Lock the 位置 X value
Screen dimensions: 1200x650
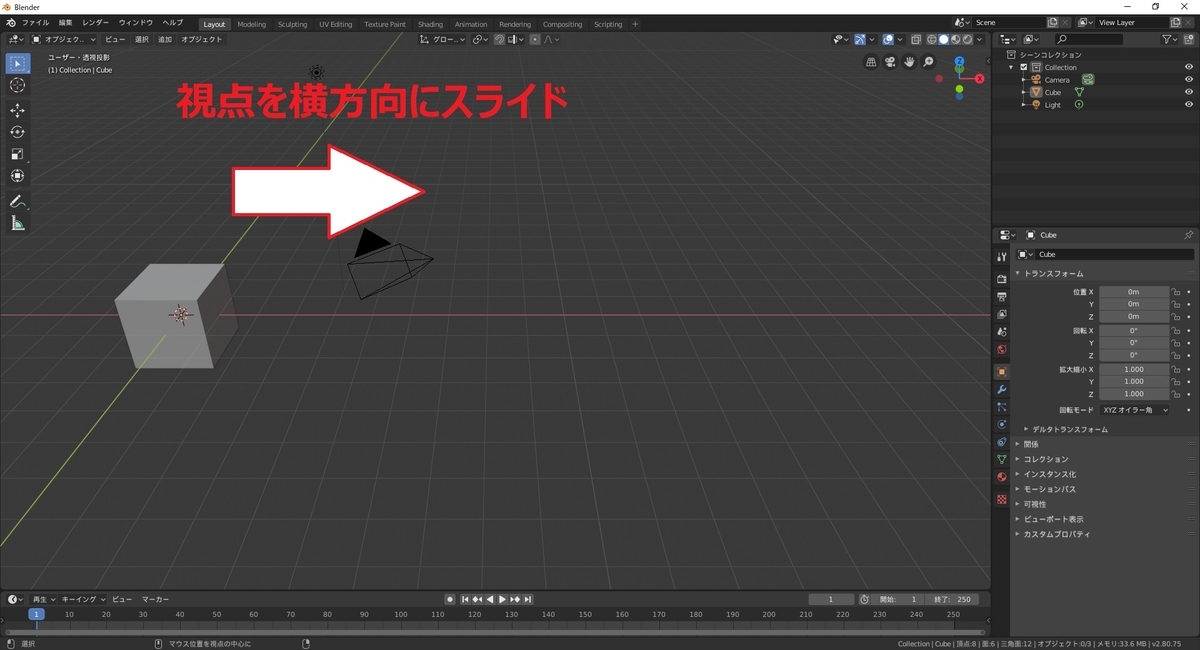point(1176,292)
